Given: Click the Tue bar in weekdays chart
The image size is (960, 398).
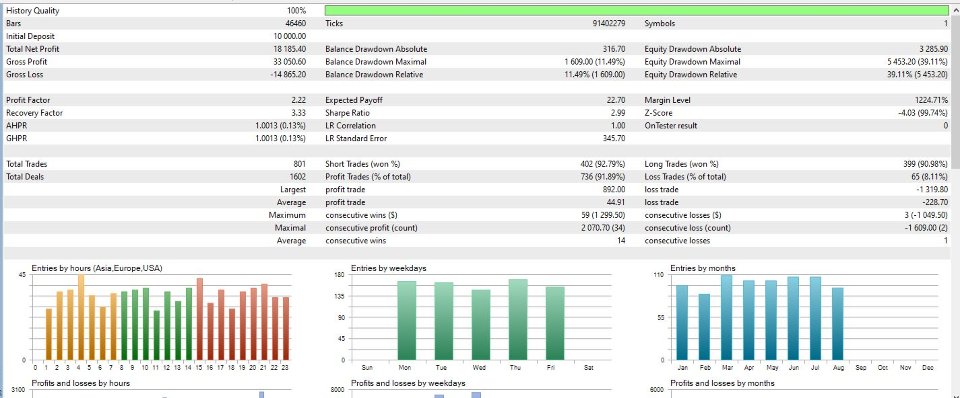Looking at the screenshot, I should click(444, 321).
